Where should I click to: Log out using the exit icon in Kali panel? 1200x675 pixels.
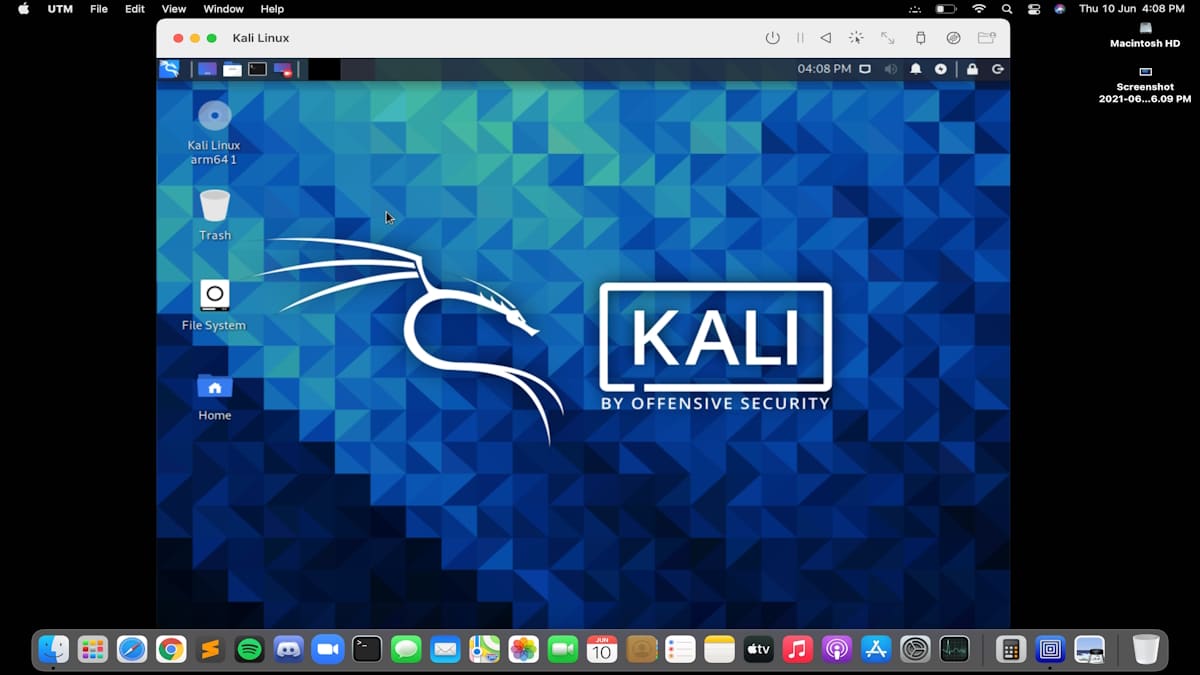(x=997, y=69)
